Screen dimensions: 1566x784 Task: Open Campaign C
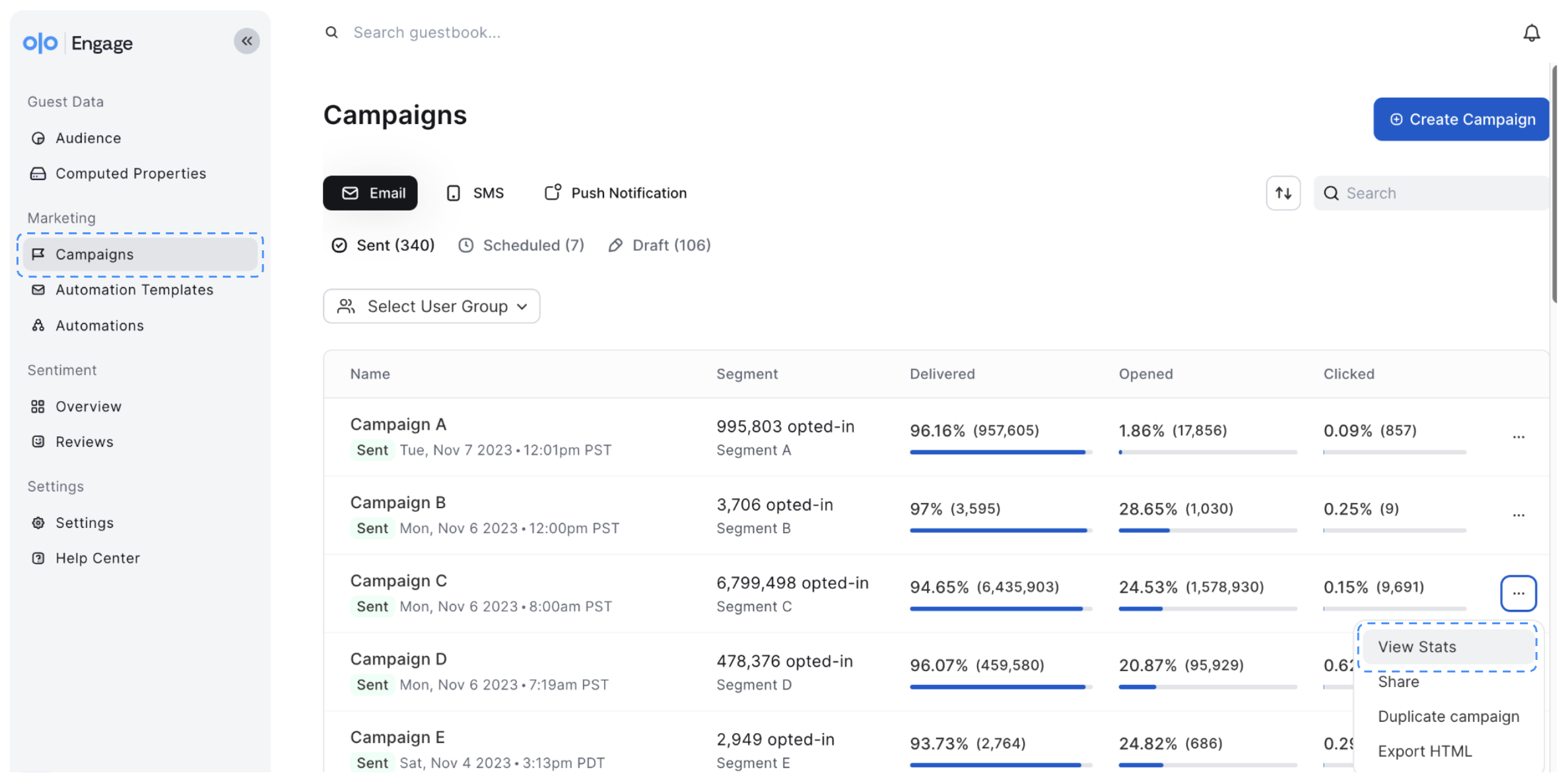pyautogui.click(x=399, y=581)
